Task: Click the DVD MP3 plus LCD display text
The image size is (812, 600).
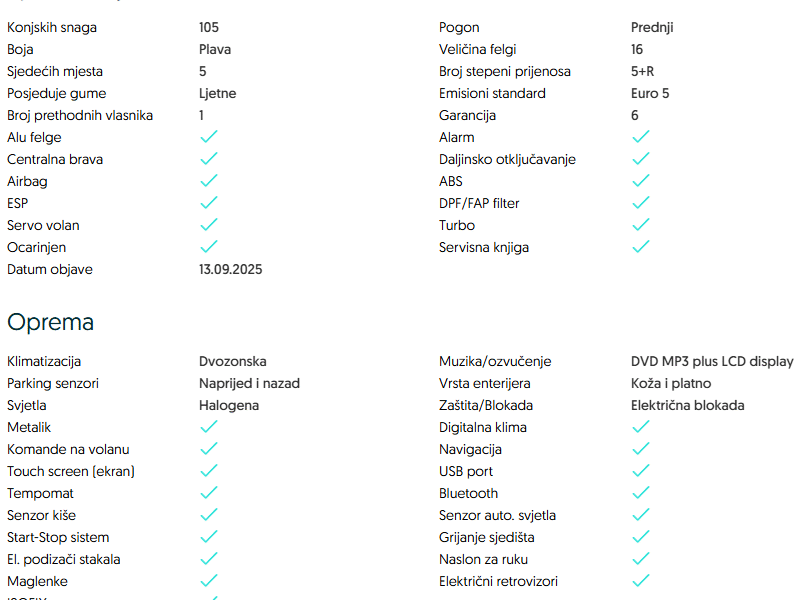Action: (712, 361)
